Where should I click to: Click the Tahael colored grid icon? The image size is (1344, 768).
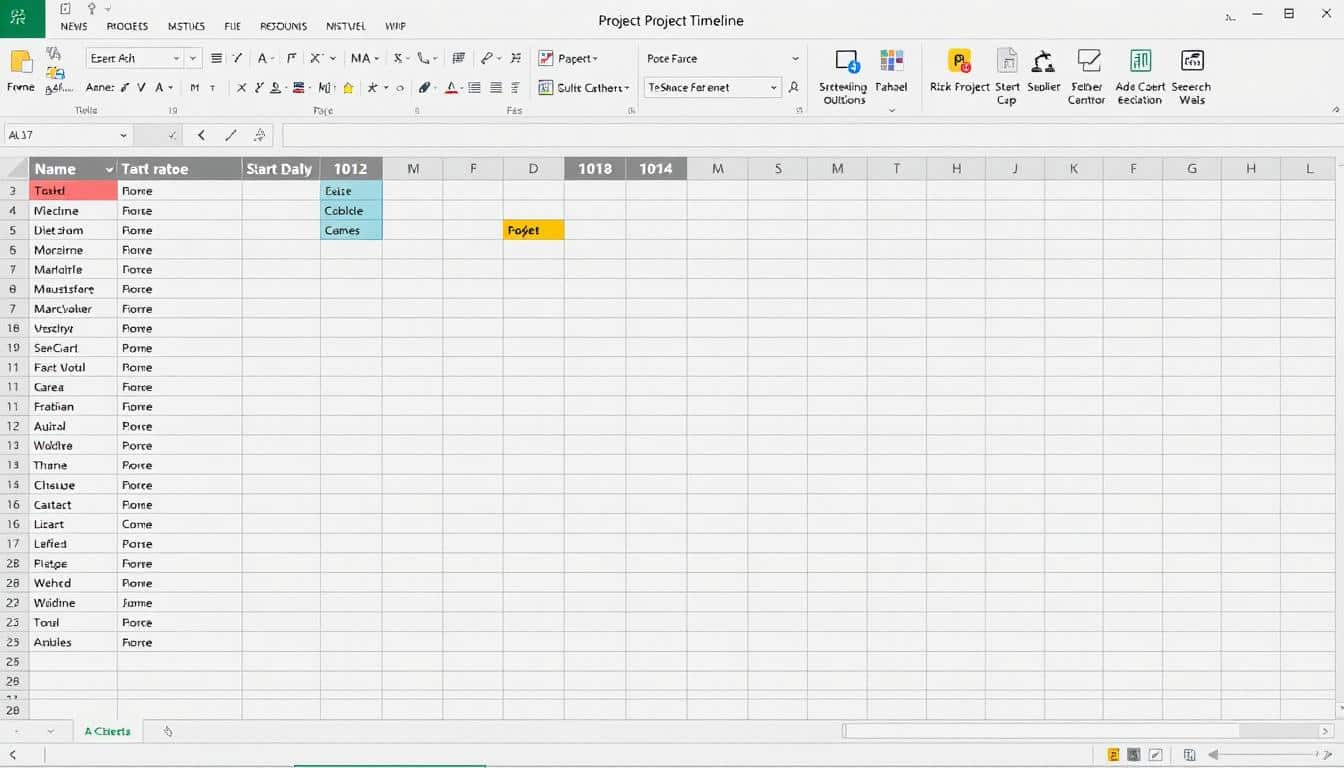pos(891,61)
